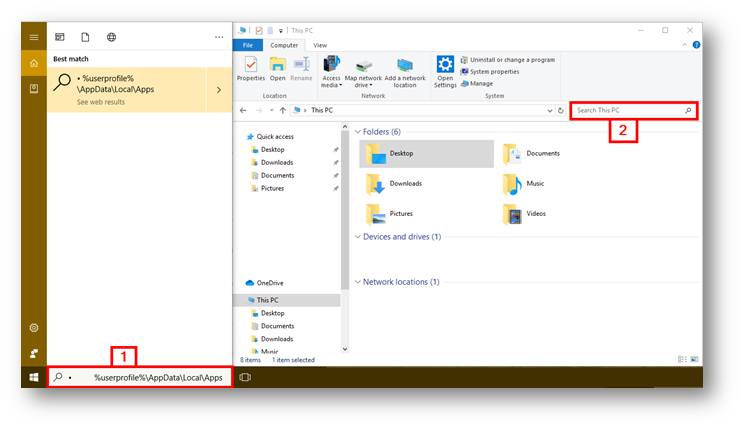Expand best match result with right chevron
The width and height of the screenshot is (745, 430).
coord(219,90)
